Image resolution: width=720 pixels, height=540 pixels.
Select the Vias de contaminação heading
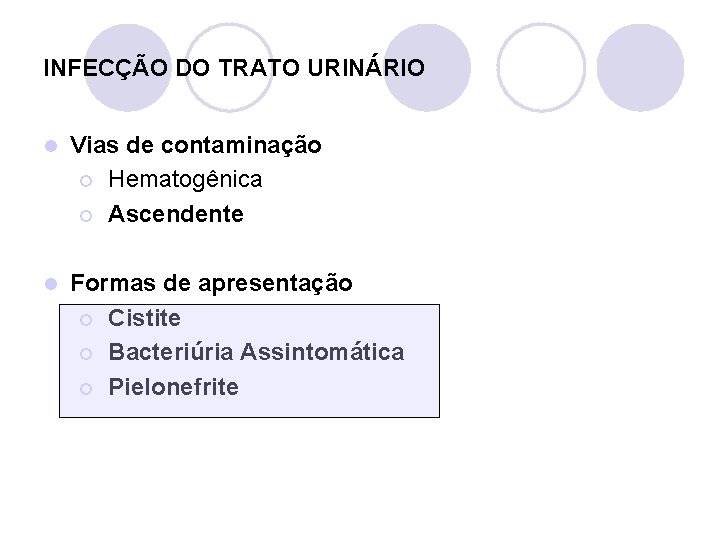point(196,146)
